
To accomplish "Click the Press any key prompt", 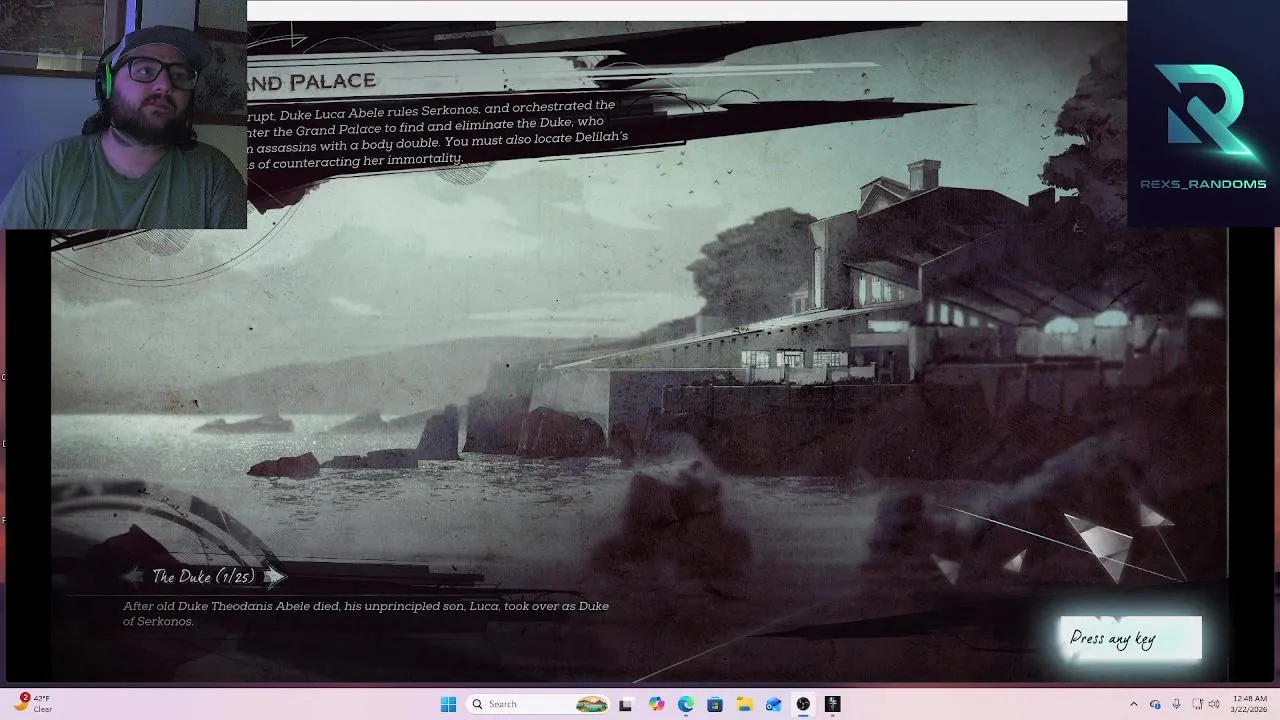I will click(1131, 638).
